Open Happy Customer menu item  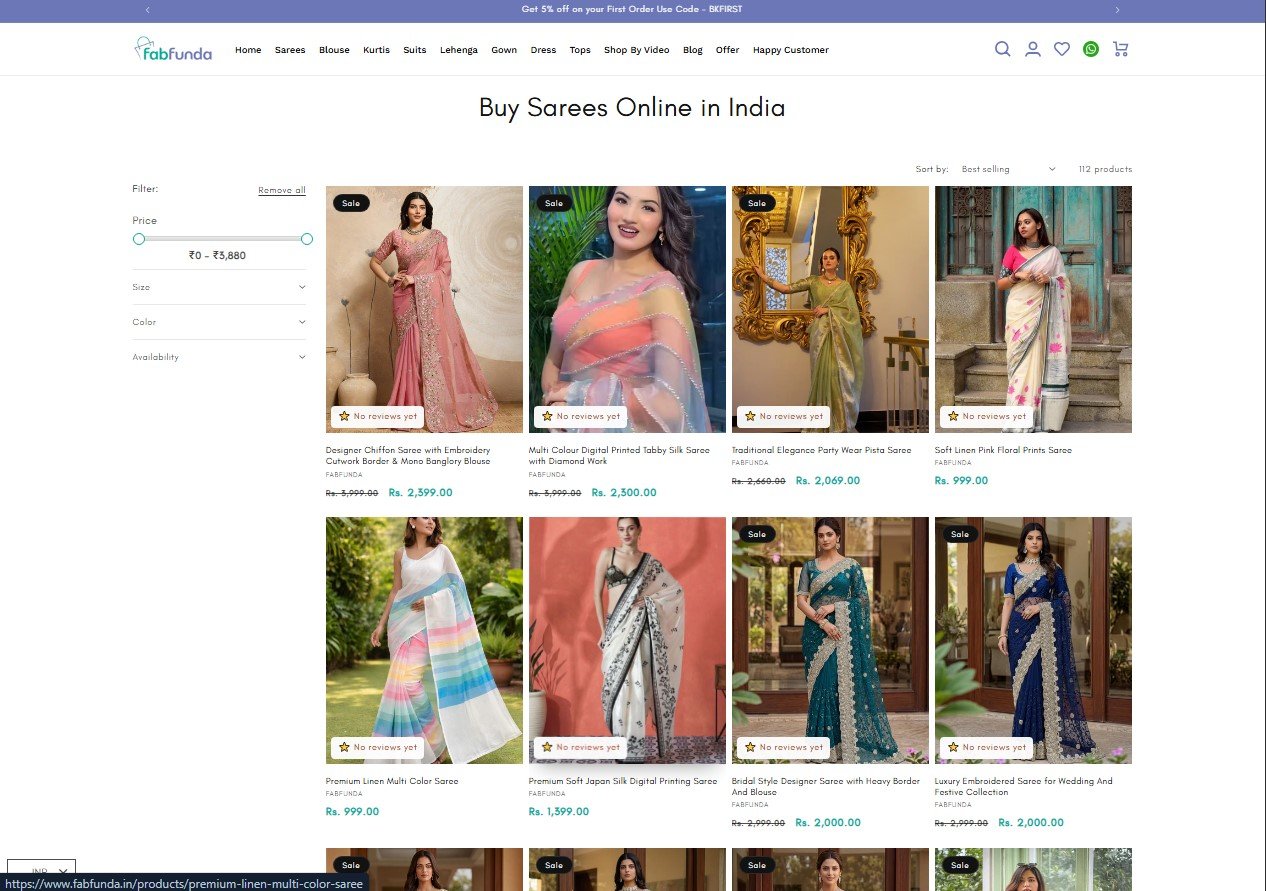point(790,50)
